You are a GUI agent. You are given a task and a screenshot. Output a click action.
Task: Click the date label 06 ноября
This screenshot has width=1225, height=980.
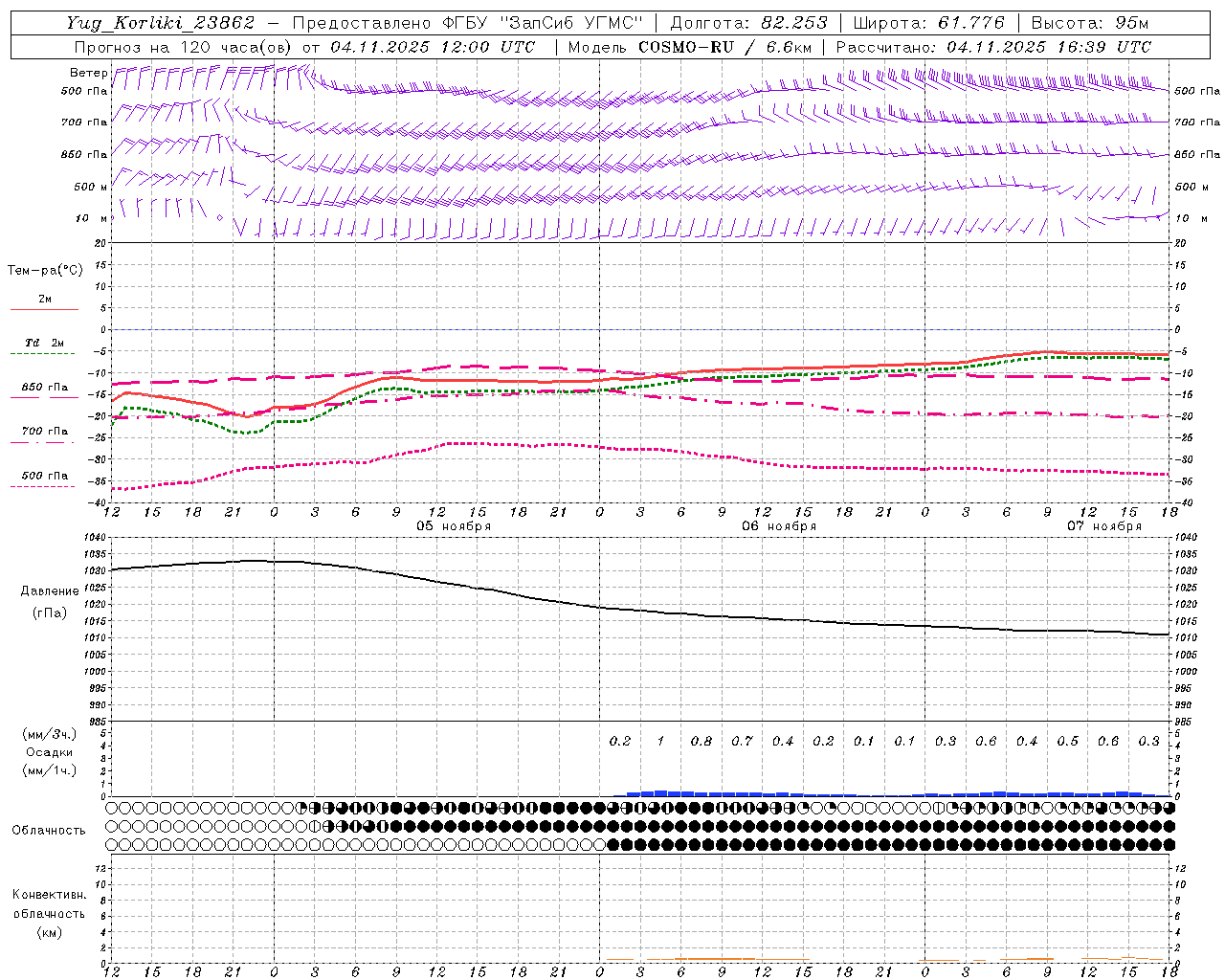pos(779,526)
